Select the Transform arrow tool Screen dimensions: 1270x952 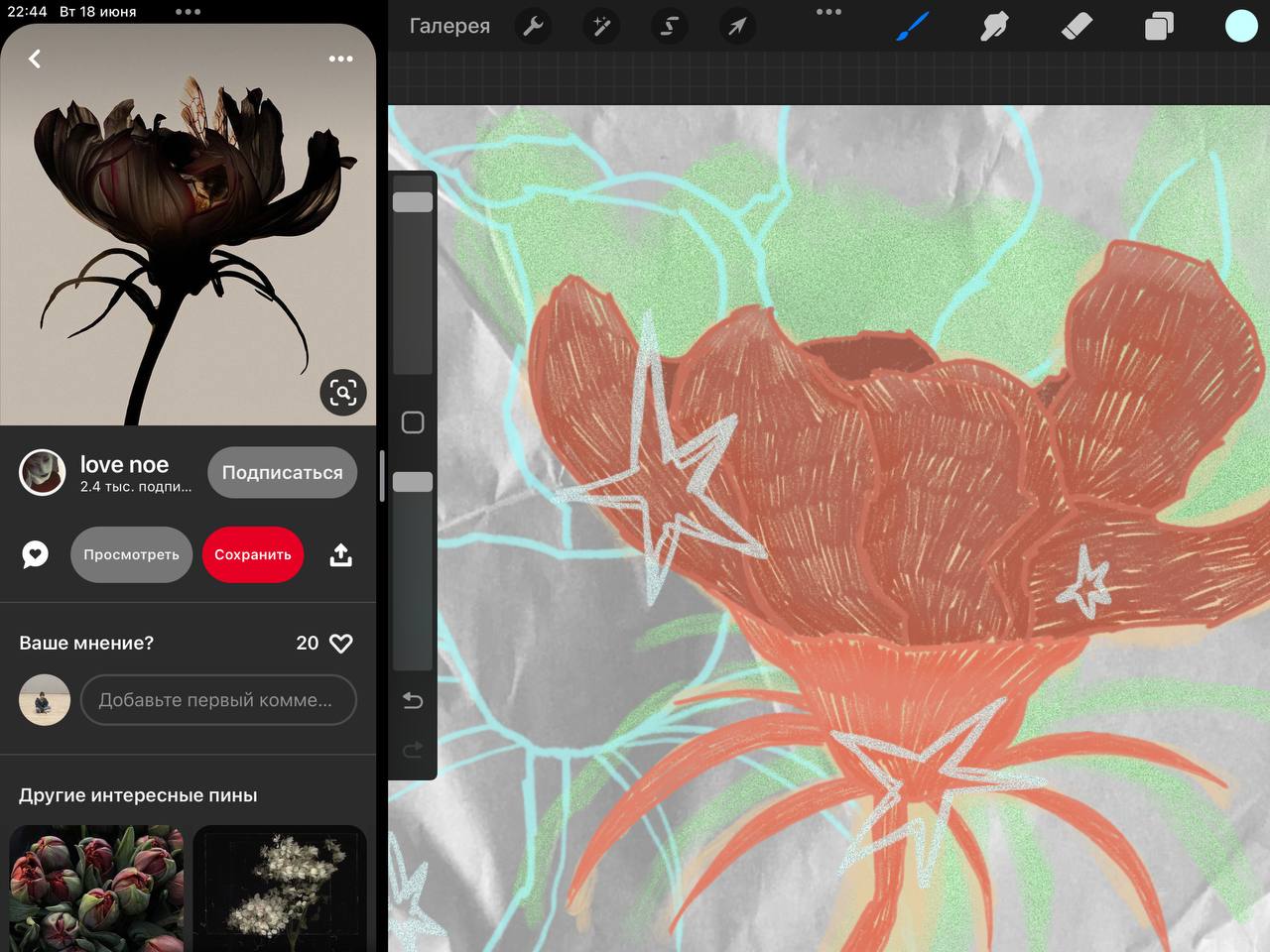tap(736, 26)
